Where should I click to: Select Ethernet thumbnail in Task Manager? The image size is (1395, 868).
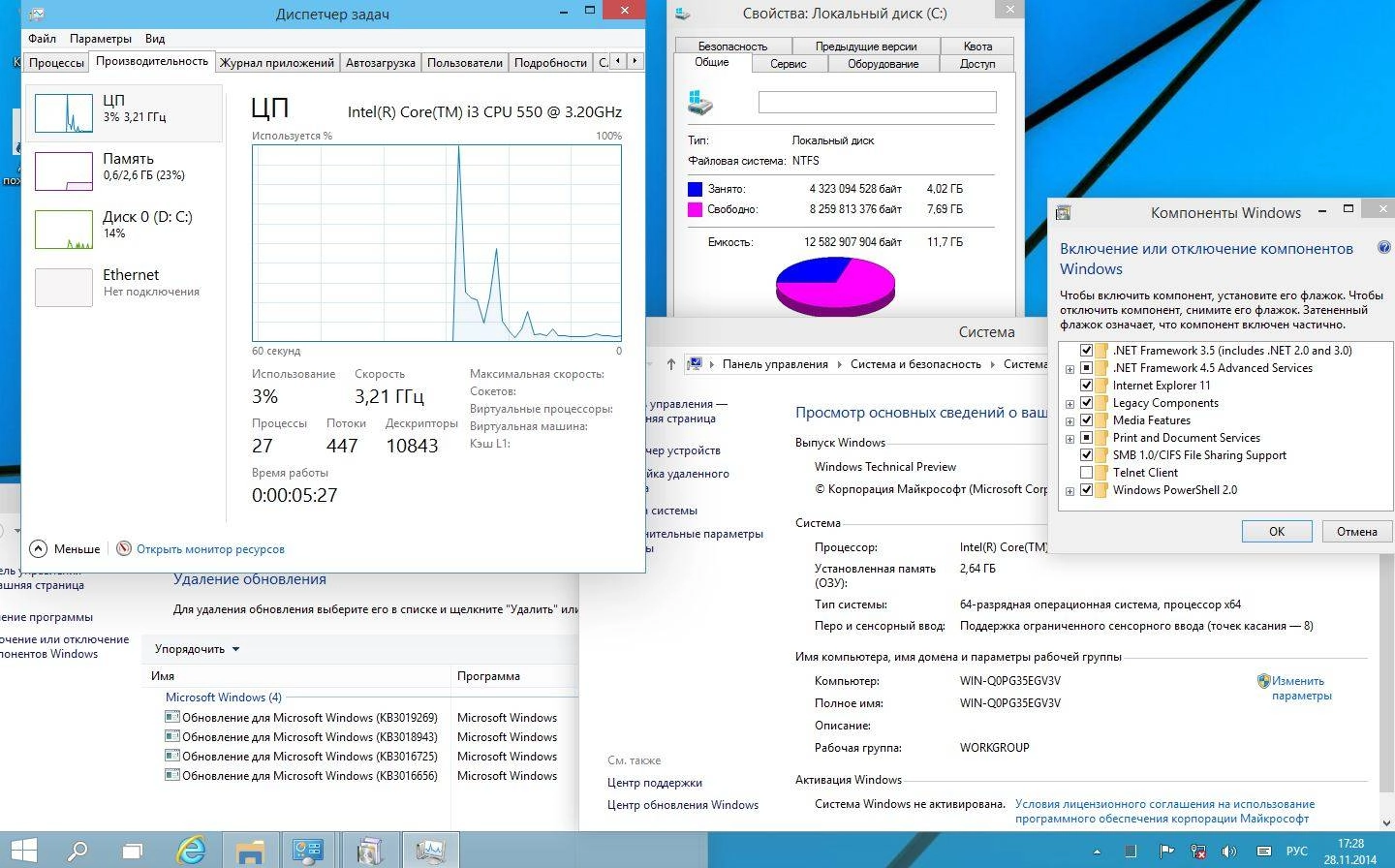pos(63,288)
